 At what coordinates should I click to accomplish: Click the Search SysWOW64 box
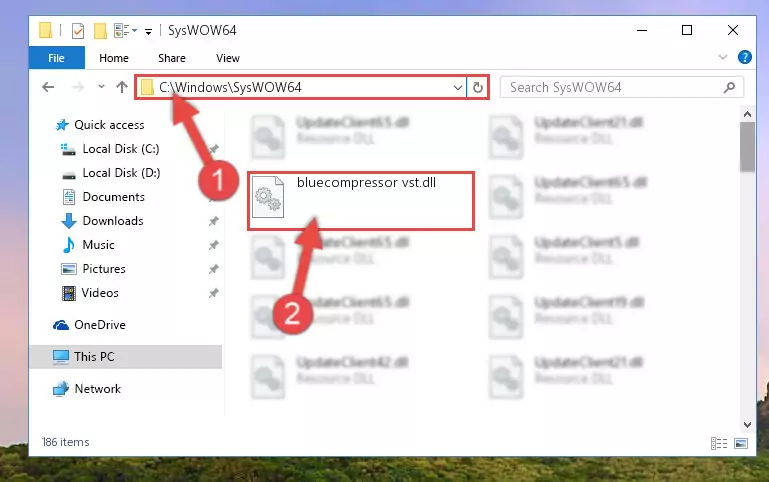coord(621,87)
